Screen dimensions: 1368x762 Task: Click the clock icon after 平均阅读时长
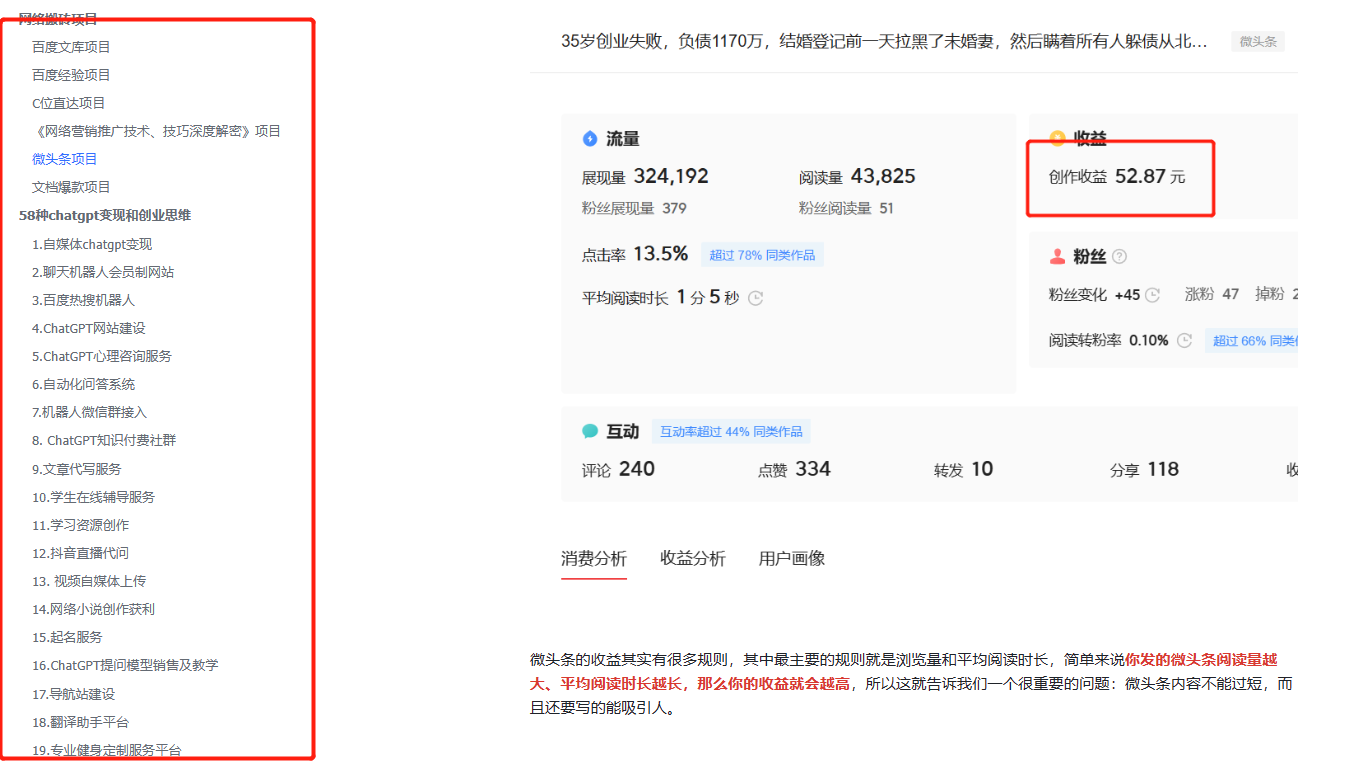click(x=755, y=298)
